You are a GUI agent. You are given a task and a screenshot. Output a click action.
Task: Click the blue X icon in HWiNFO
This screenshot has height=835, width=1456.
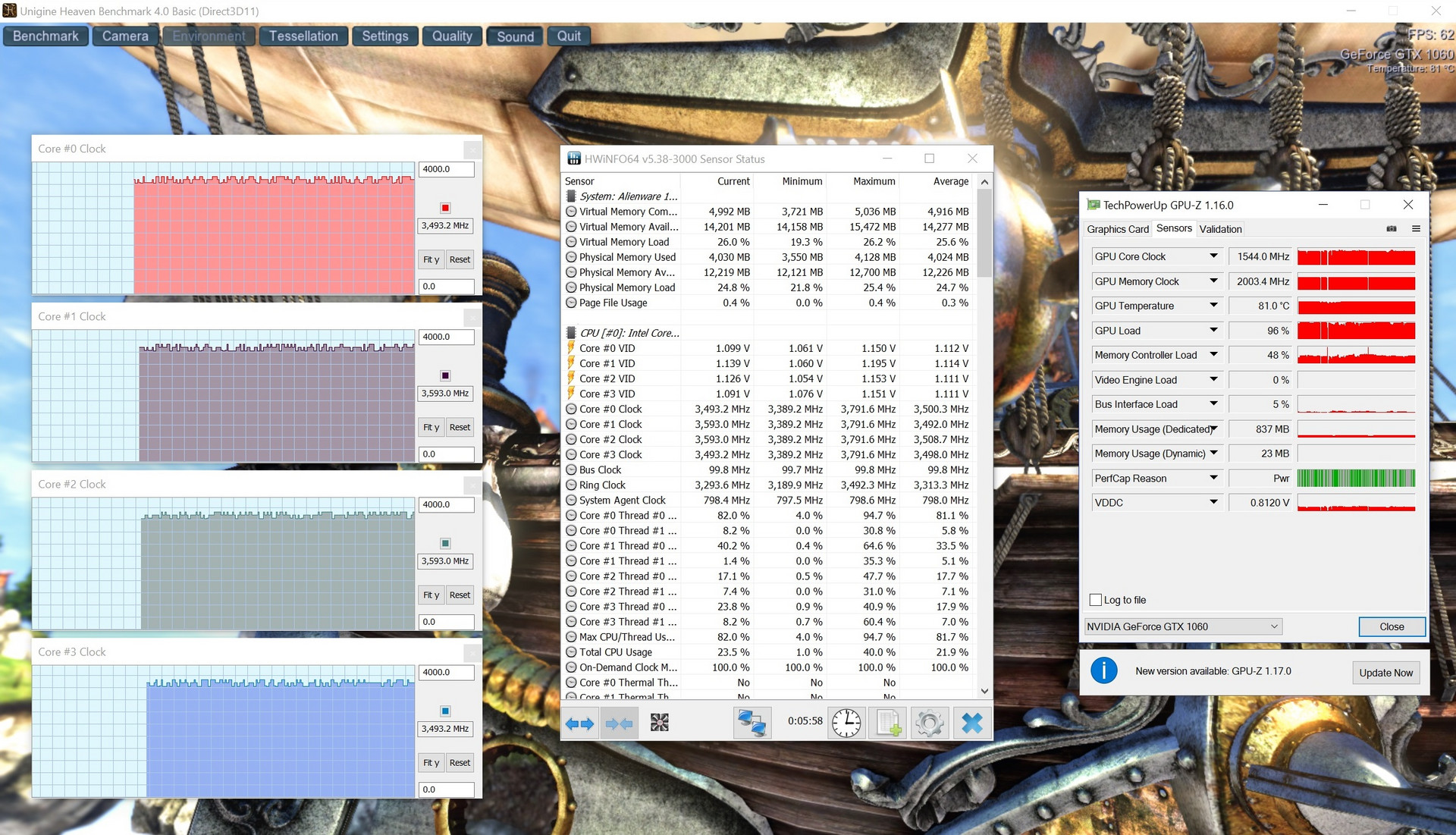(x=971, y=724)
